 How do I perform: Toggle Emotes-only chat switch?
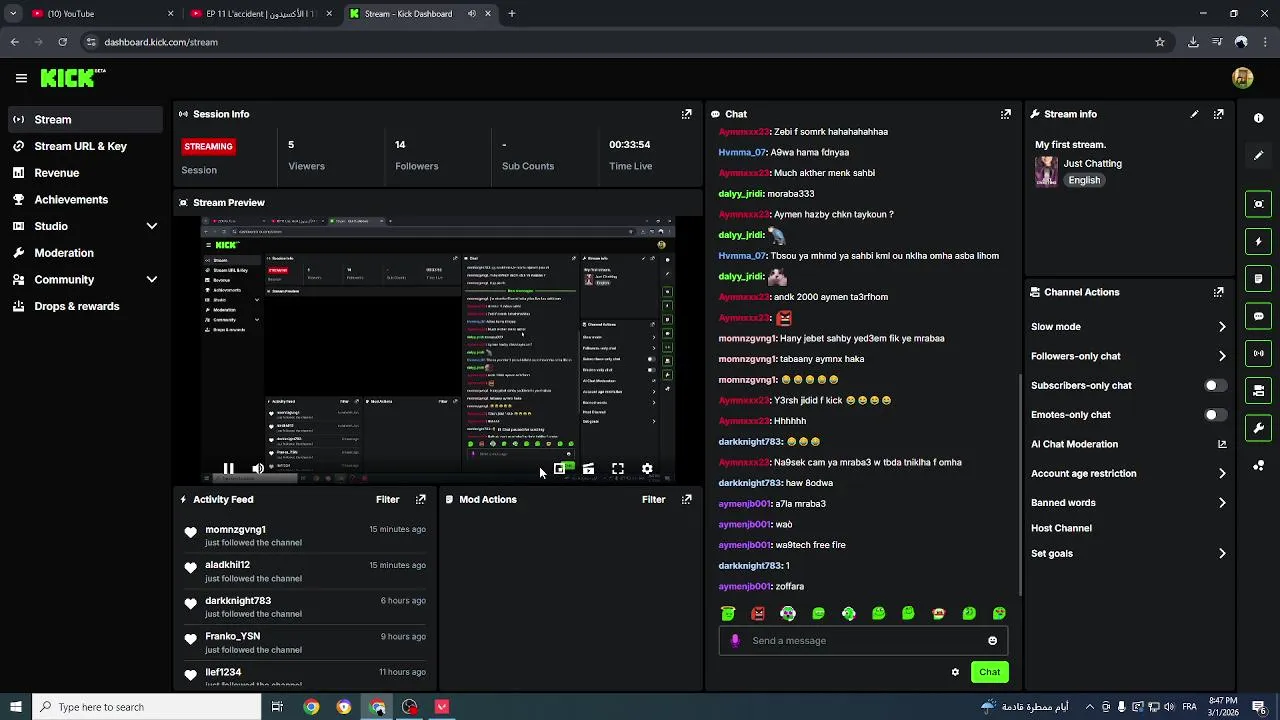click(x=1215, y=415)
